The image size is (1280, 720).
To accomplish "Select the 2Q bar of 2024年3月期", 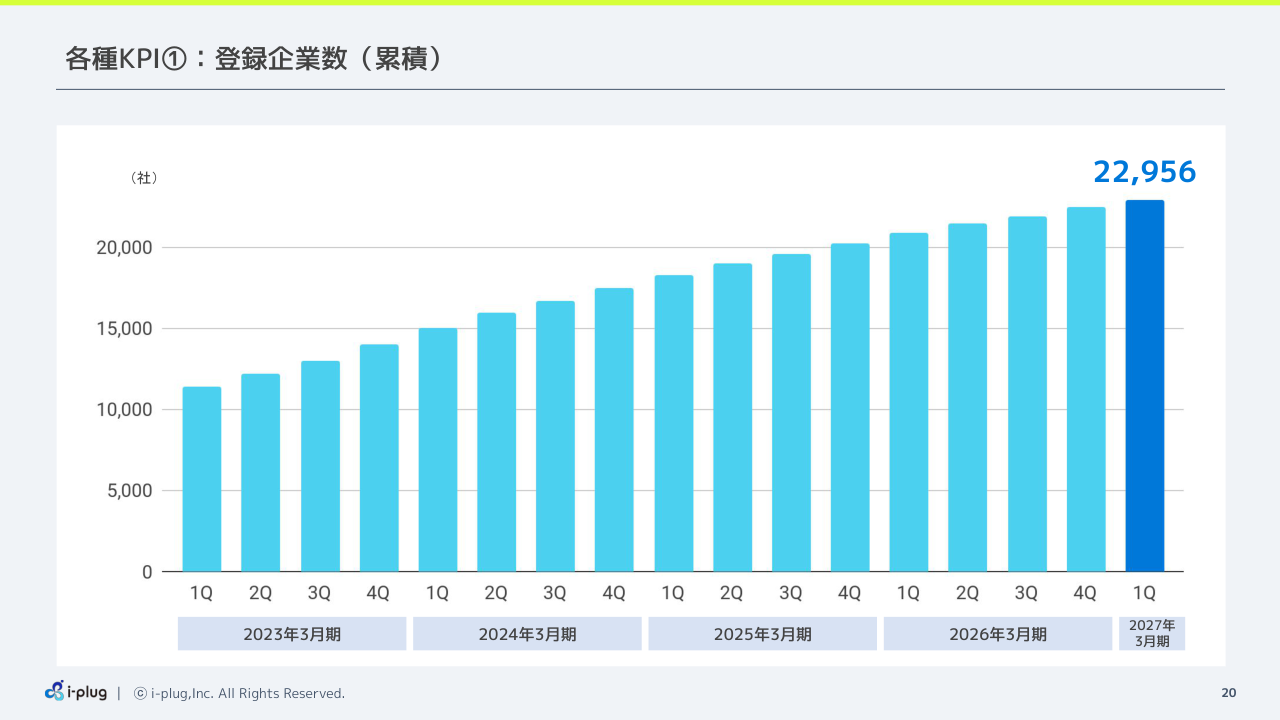I will [x=496, y=442].
